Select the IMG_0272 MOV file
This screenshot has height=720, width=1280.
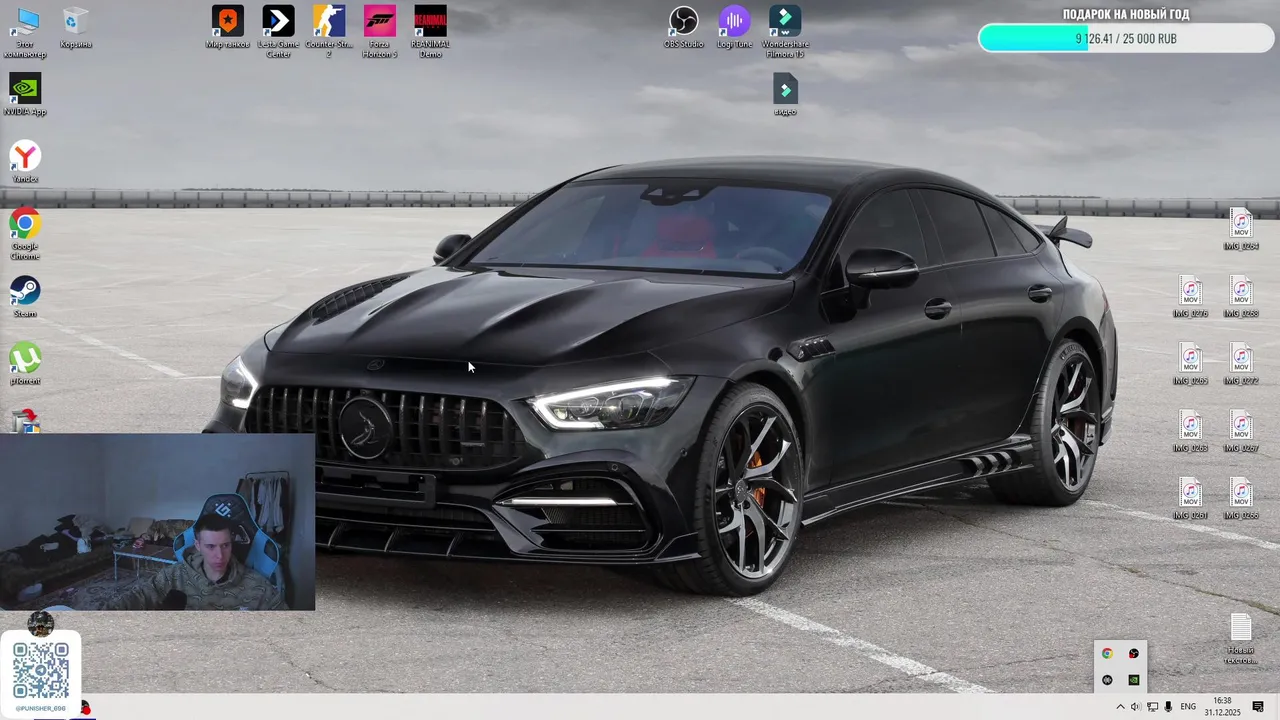pyautogui.click(x=1241, y=364)
